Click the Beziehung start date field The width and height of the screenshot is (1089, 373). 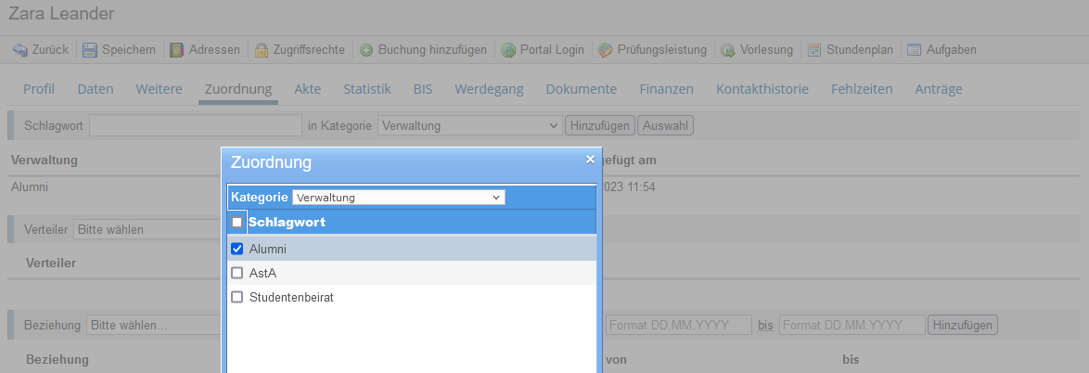tap(678, 324)
